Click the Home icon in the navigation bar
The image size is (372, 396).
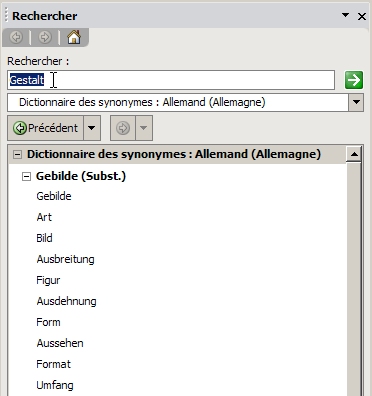(74, 37)
